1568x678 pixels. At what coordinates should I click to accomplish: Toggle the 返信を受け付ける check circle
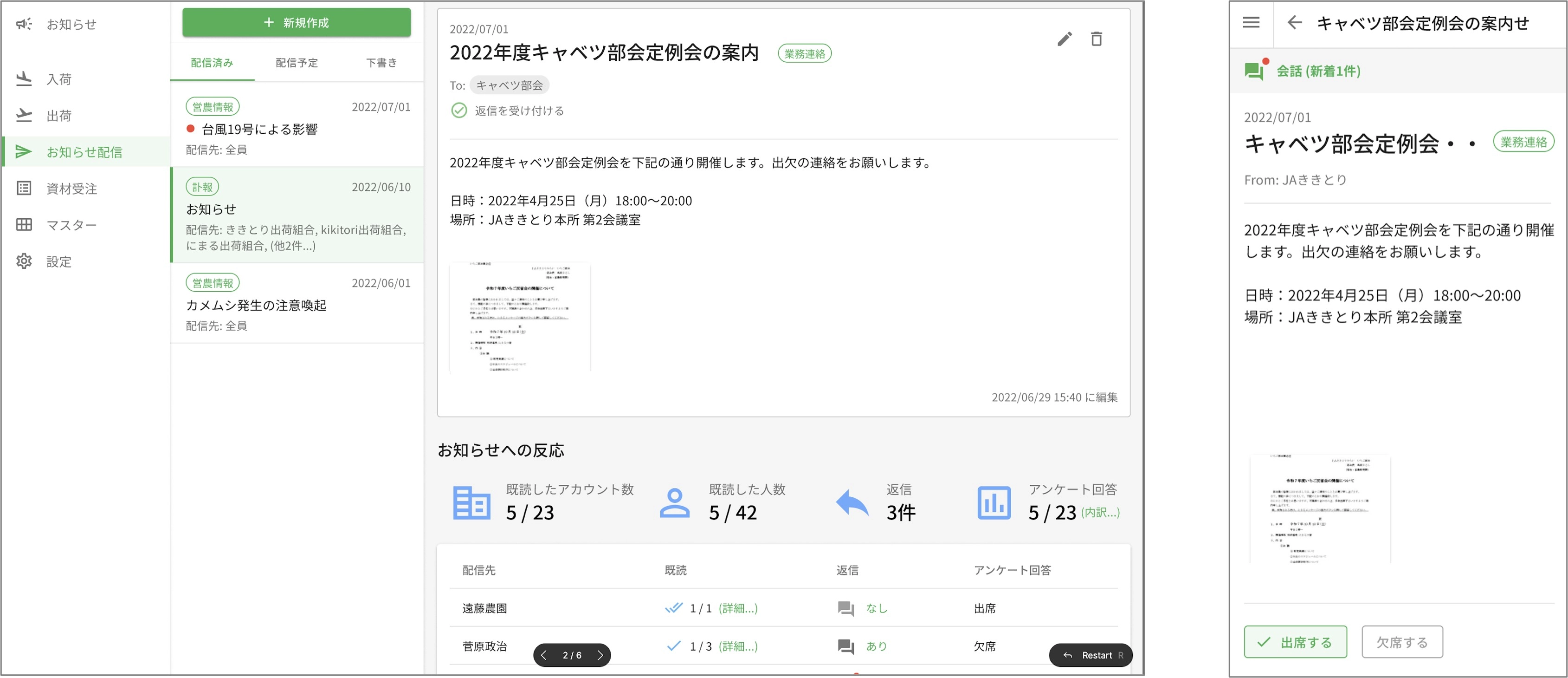tap(459, 110)
